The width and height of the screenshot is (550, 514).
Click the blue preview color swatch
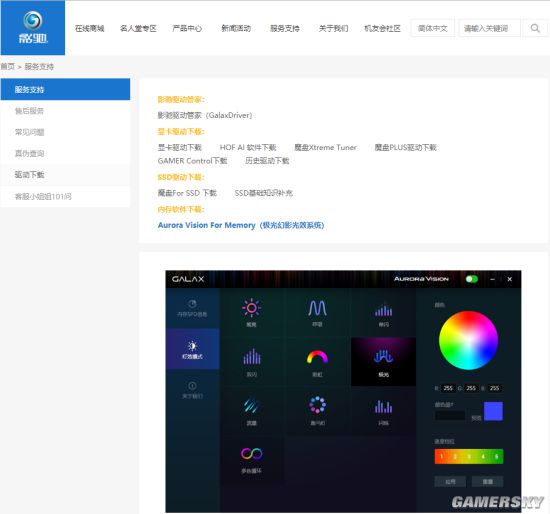pyautogui.click(x=493, y=411)
